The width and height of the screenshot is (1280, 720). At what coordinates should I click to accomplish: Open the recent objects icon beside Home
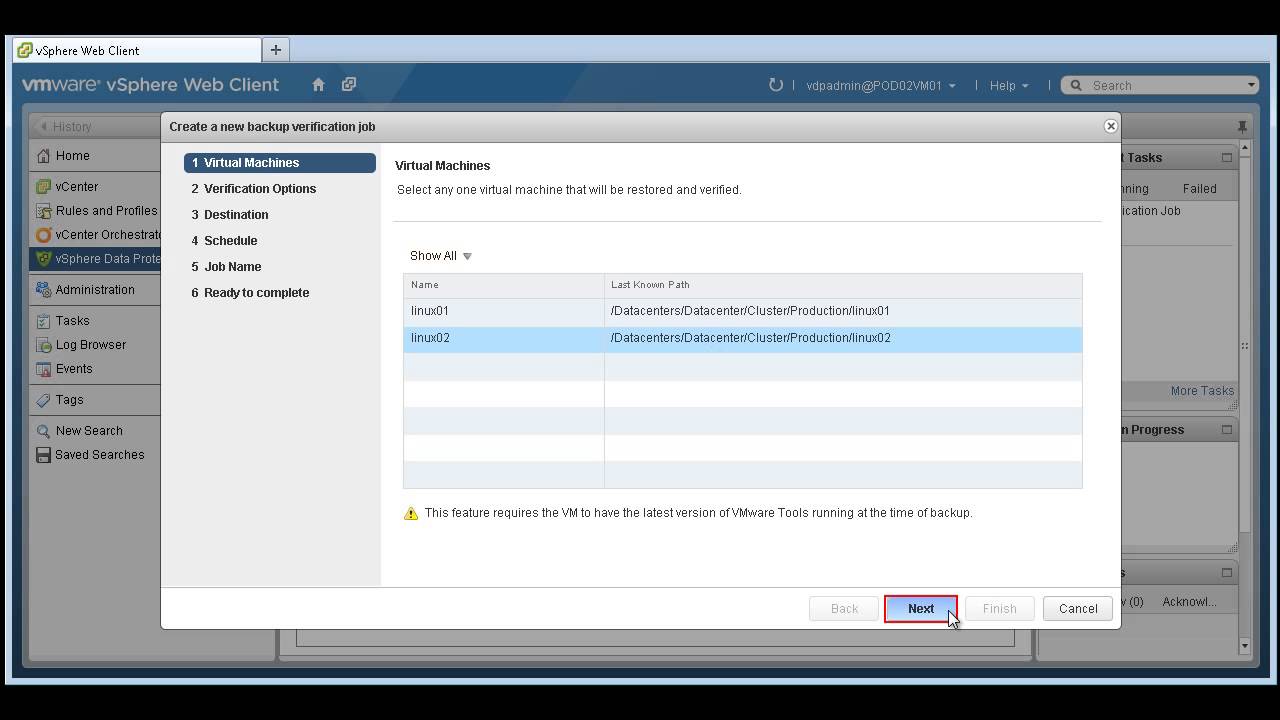tap(349, 85)
